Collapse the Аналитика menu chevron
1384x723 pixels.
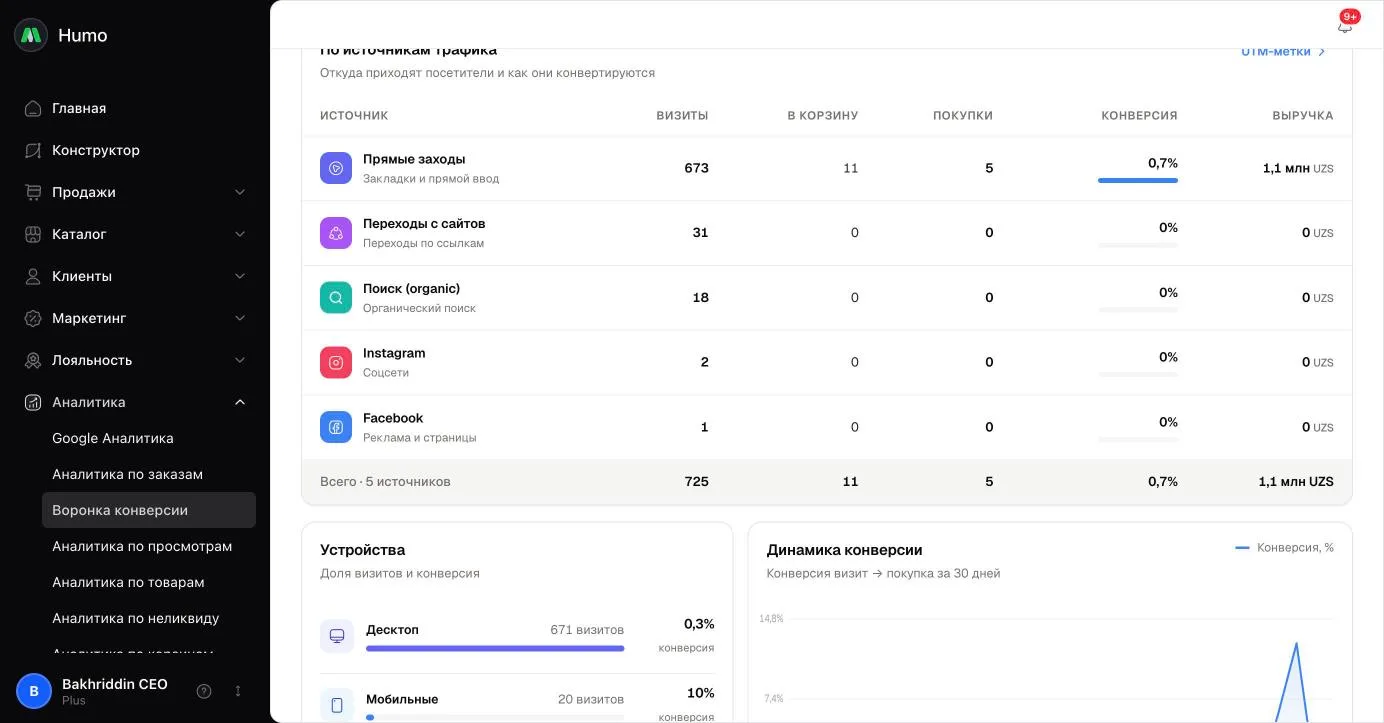[240, 402]
